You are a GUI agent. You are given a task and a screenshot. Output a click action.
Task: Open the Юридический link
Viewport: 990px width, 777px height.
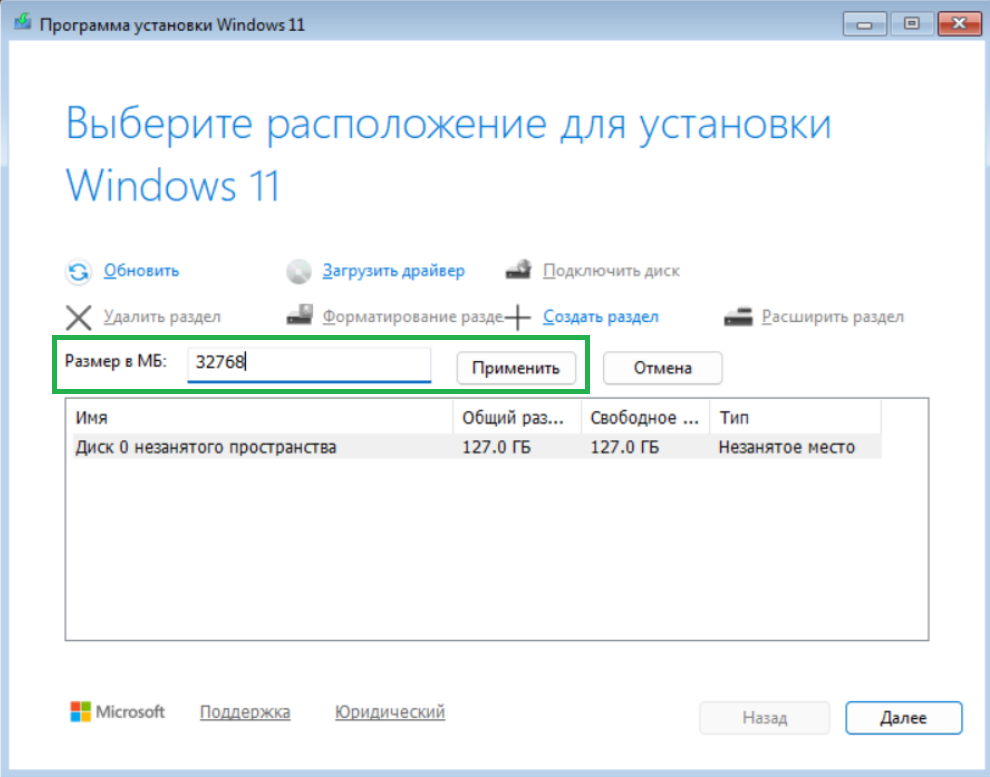coord(390,712)
